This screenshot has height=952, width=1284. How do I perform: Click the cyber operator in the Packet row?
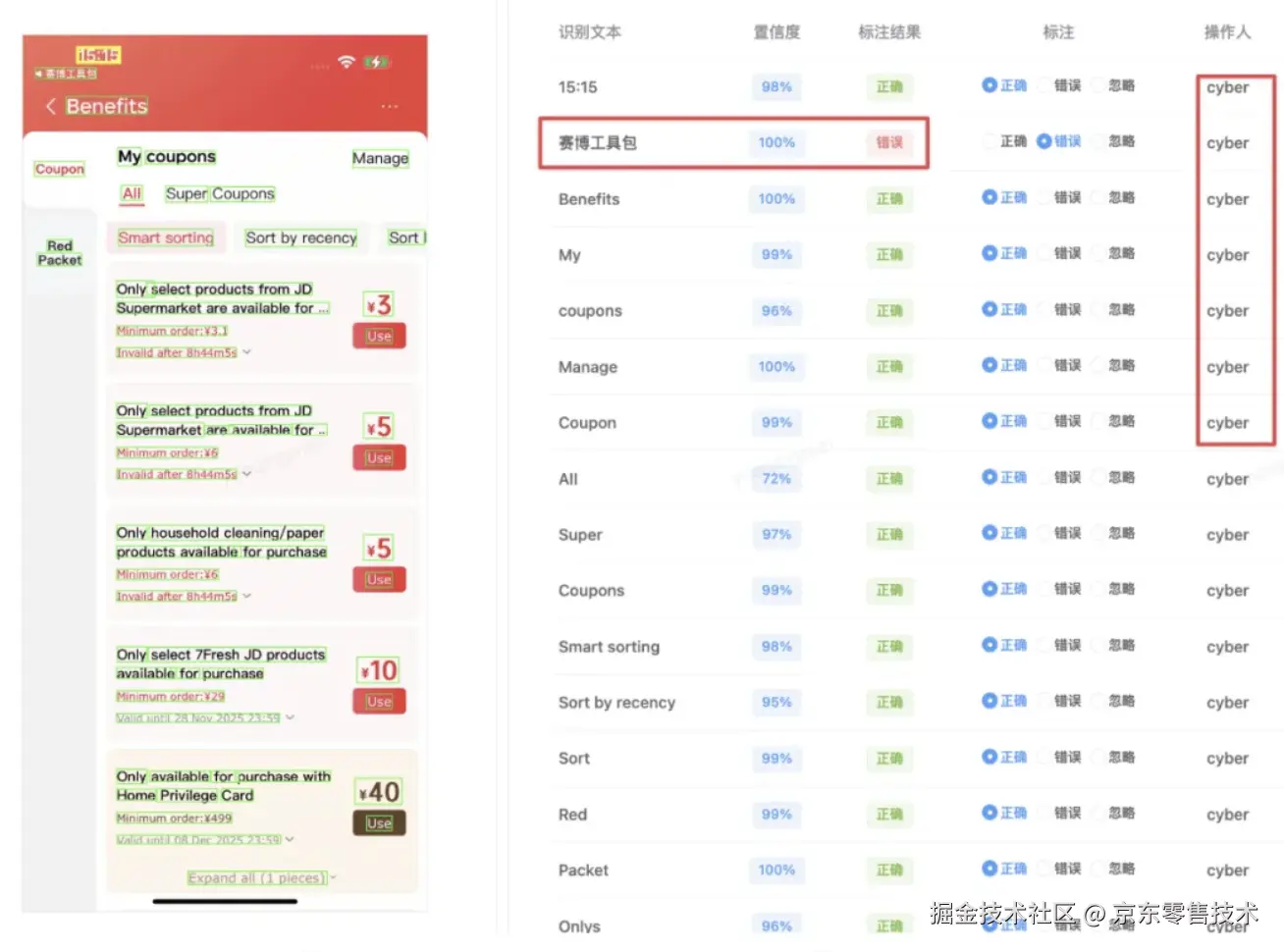click(x=1227, y=871)
